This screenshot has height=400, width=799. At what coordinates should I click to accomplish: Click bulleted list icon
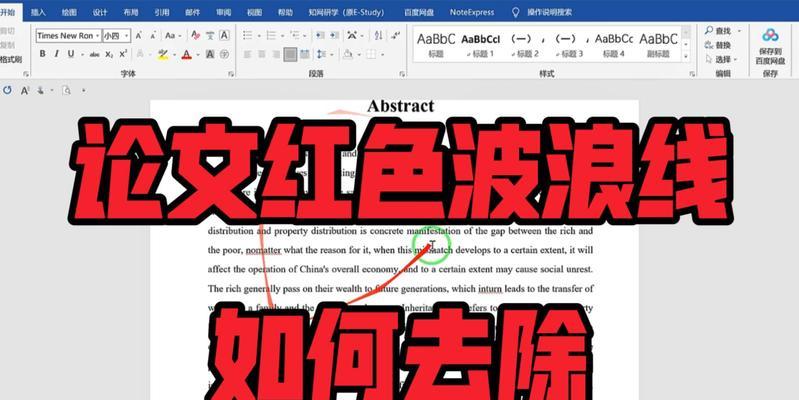248,35
